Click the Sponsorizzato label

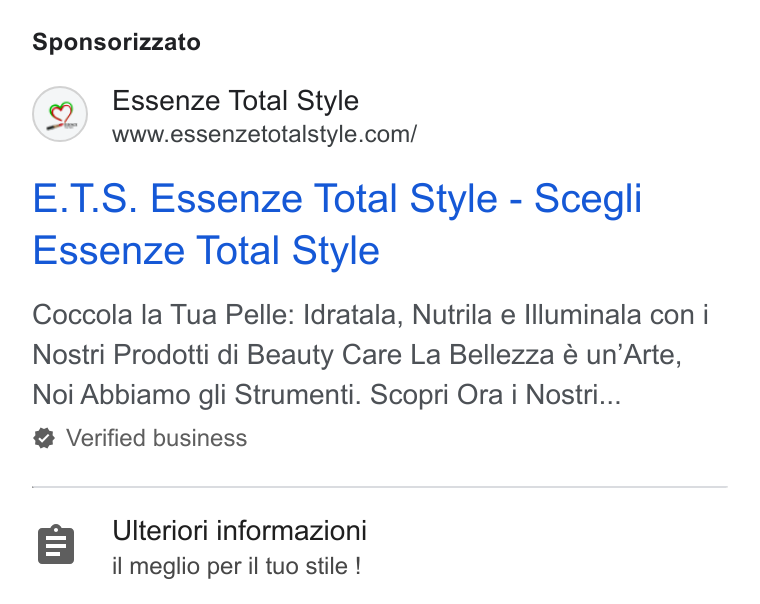click(116, 42)
